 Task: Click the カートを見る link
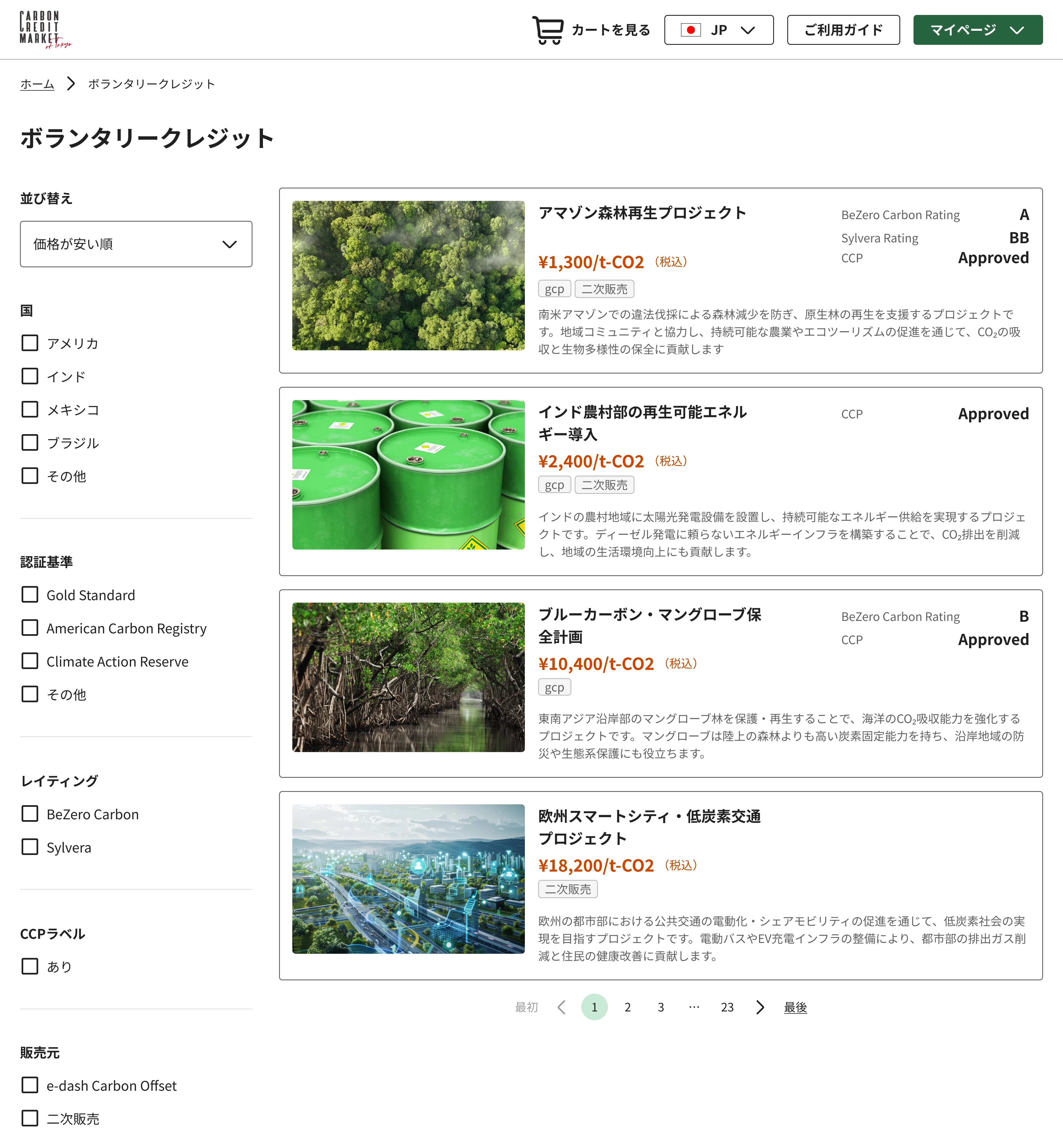coord(611,30)
